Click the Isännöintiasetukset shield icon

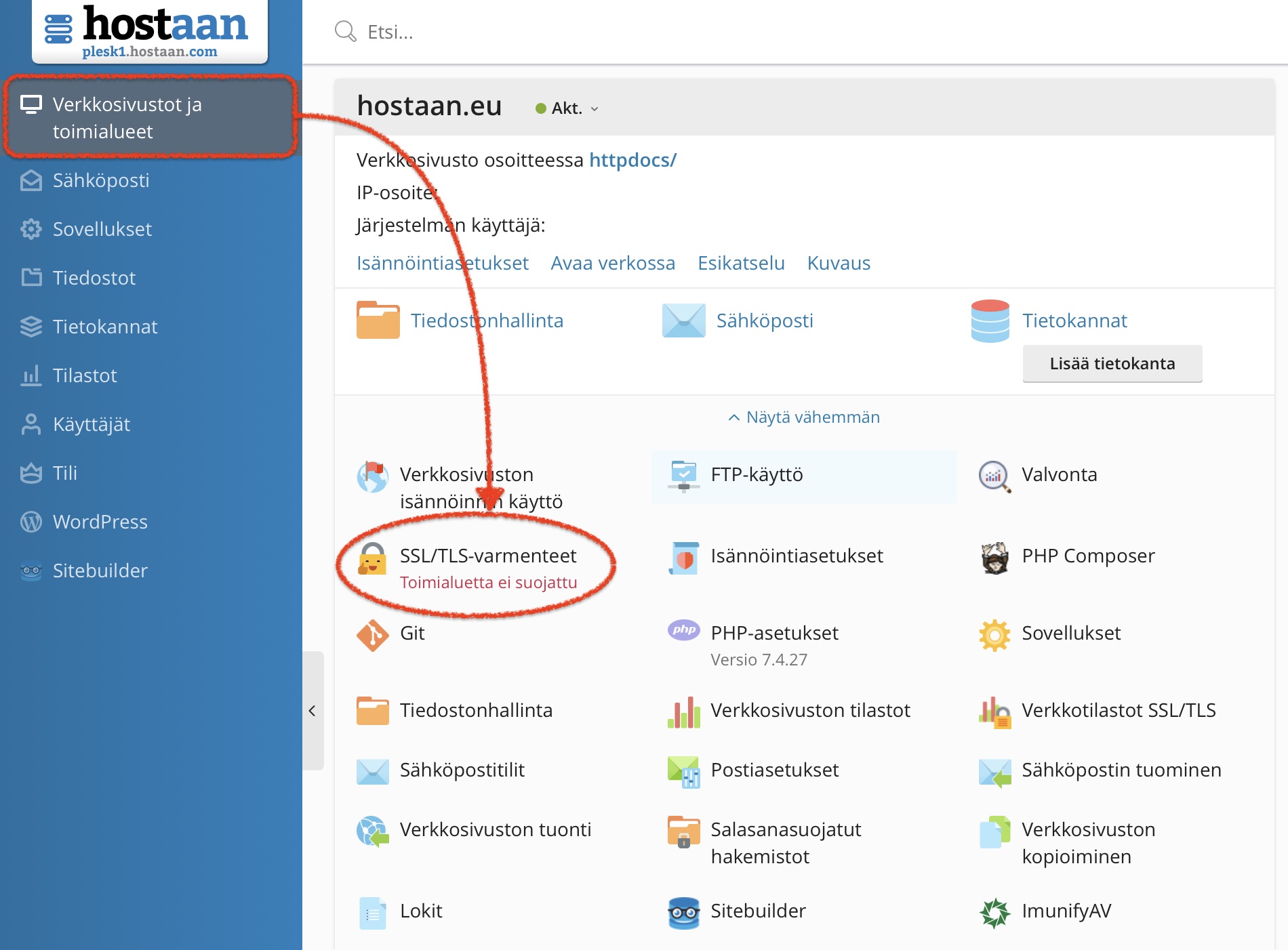[683, 558]
